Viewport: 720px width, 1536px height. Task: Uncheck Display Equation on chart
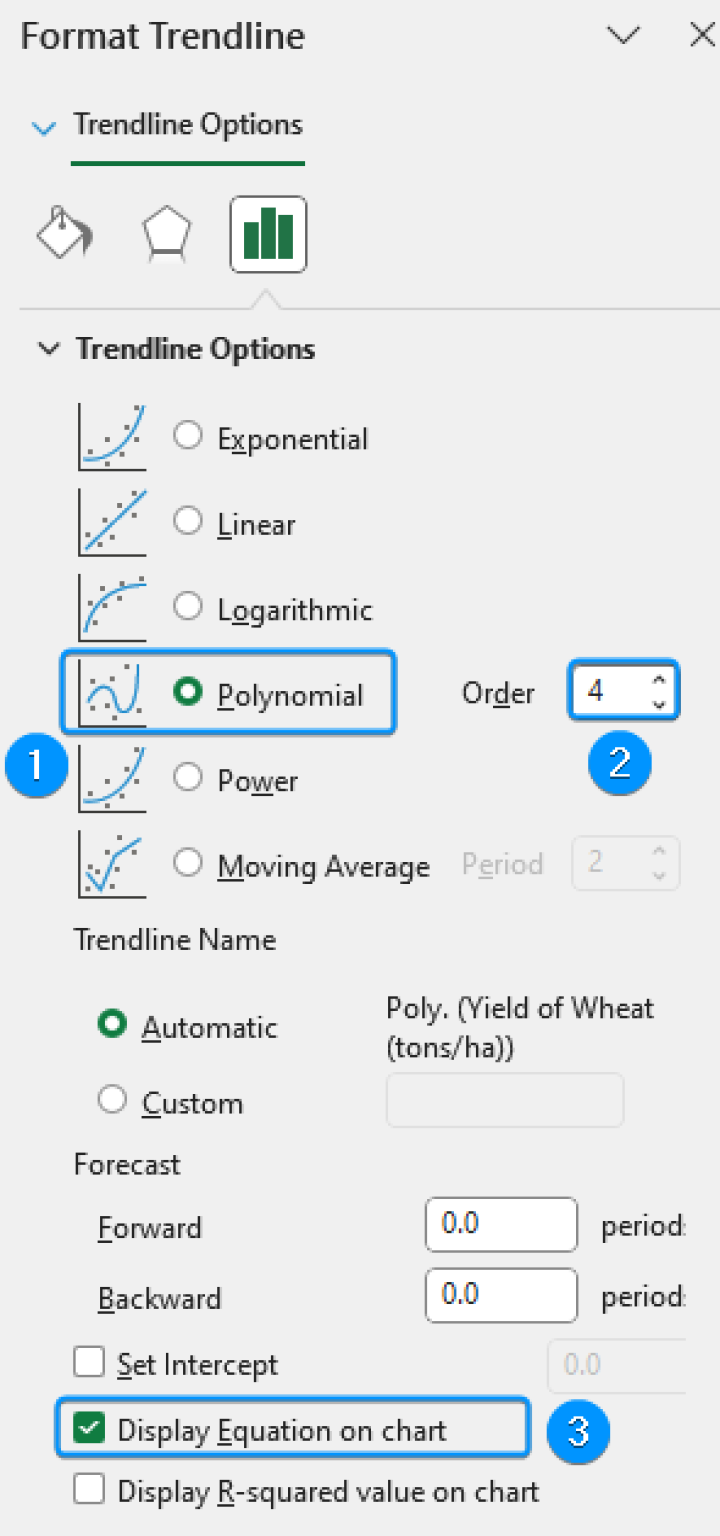point(89,1429)
